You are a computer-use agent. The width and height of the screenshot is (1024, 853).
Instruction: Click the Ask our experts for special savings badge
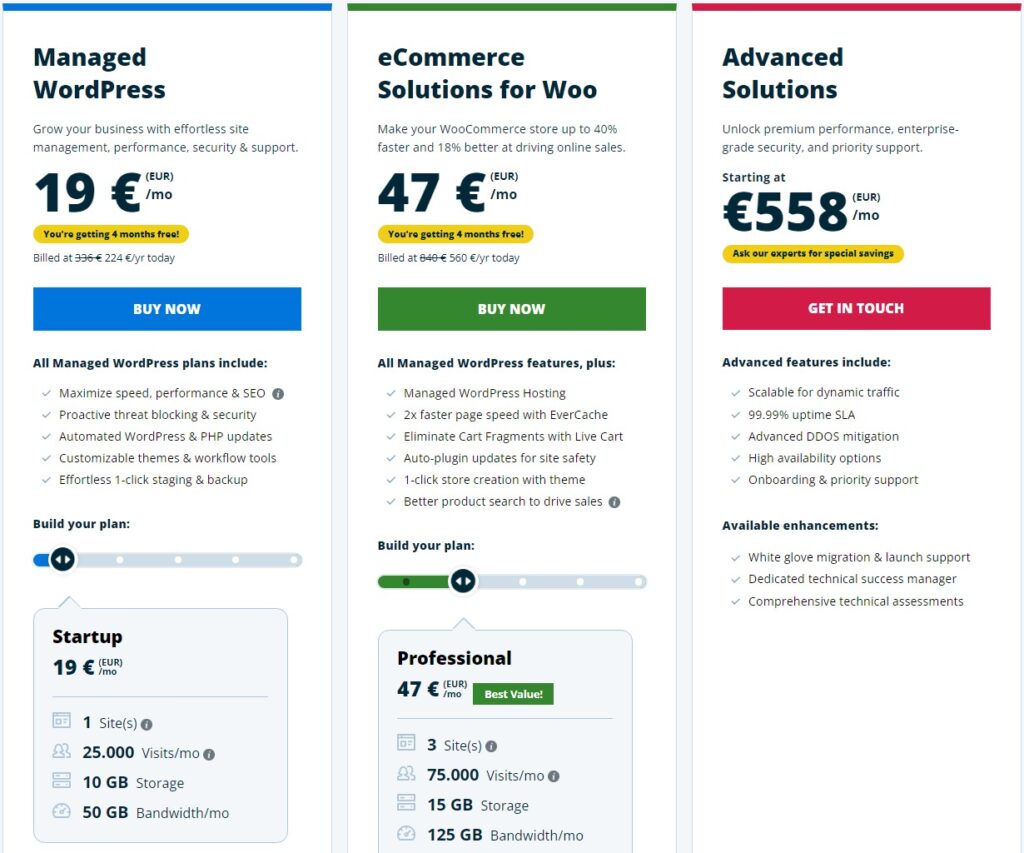813,253
